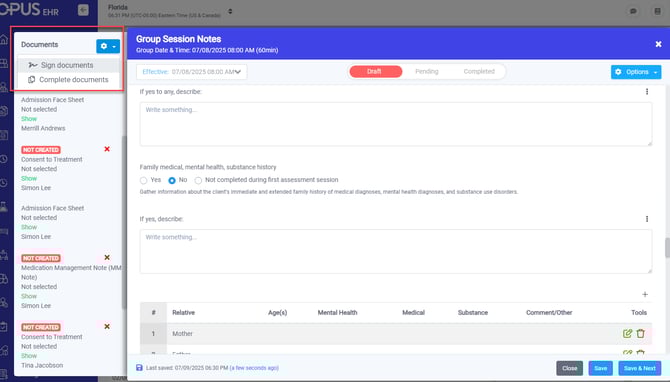
Task: Open the Documents gear dropdown
Action: (108, 46)
